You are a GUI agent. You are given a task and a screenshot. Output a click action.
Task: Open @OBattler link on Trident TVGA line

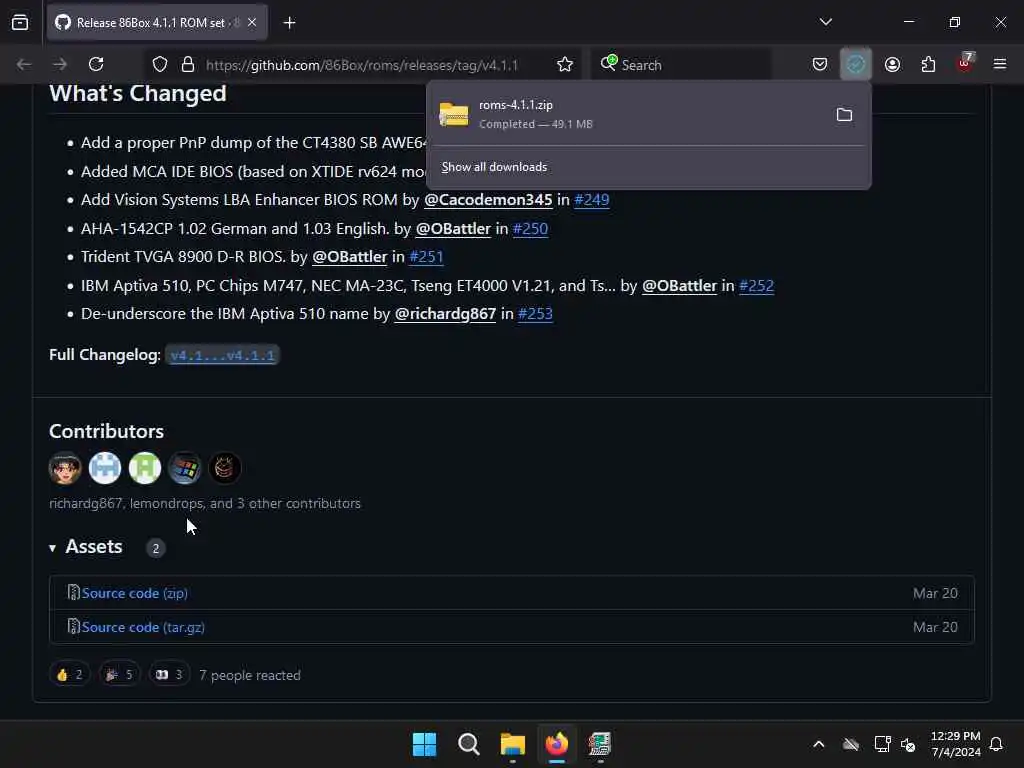[349, 257]
